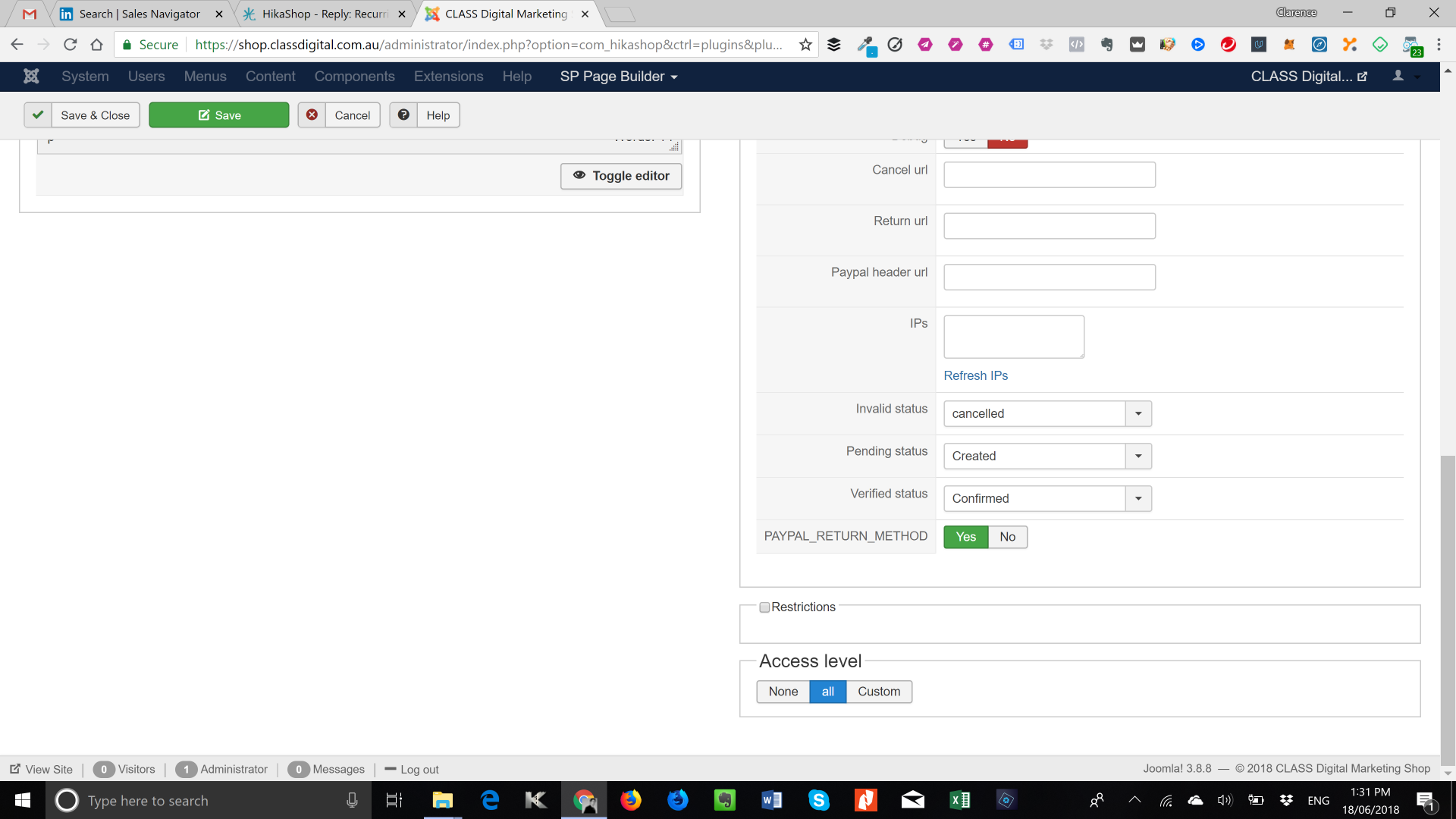The height and width of the screenshot is (819, 1456).
Task: Click the Joomla logo icon
Action: pyautogui.click(x=31, y=76)
